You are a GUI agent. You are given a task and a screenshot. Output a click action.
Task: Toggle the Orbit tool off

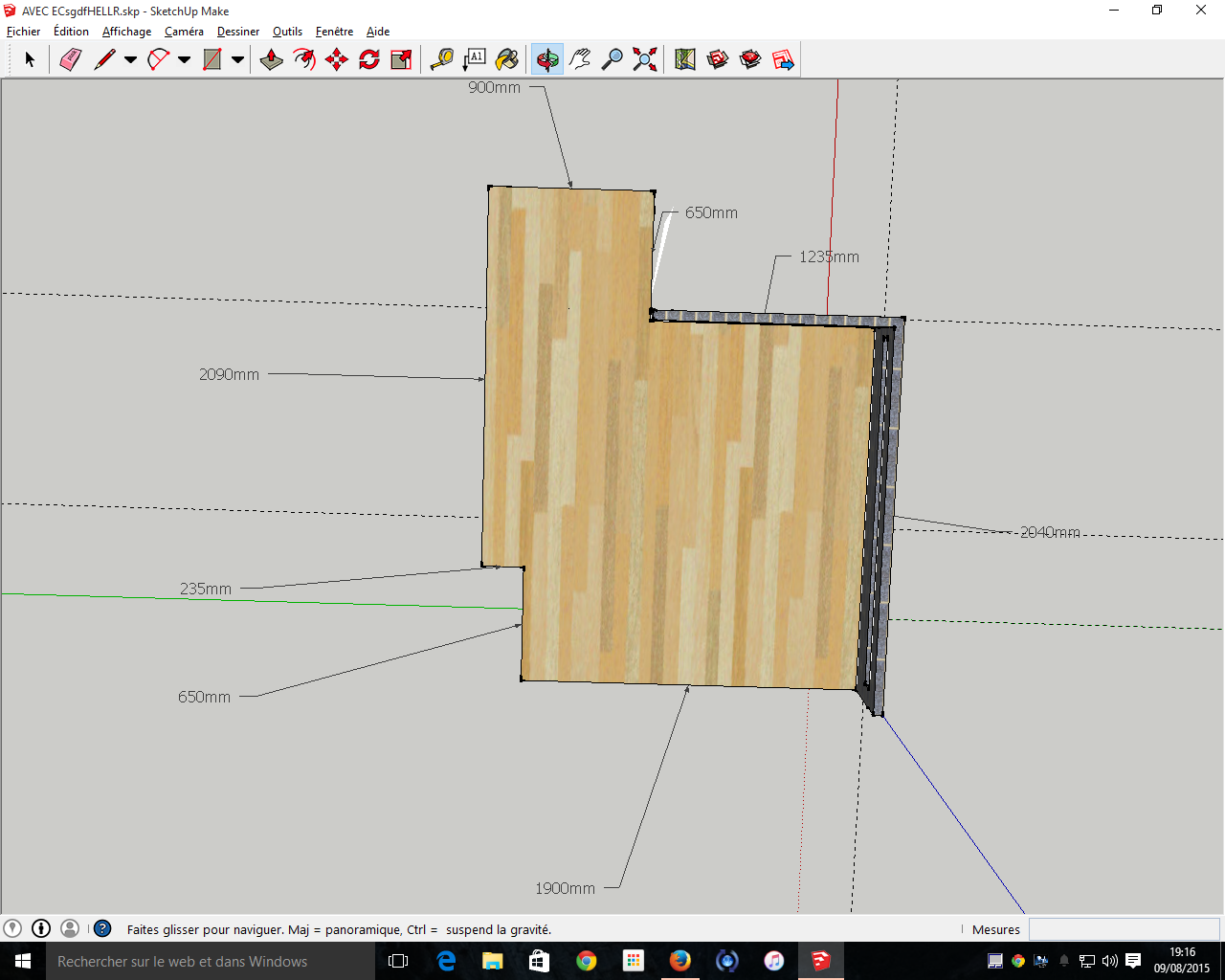[x=547, y=59]
